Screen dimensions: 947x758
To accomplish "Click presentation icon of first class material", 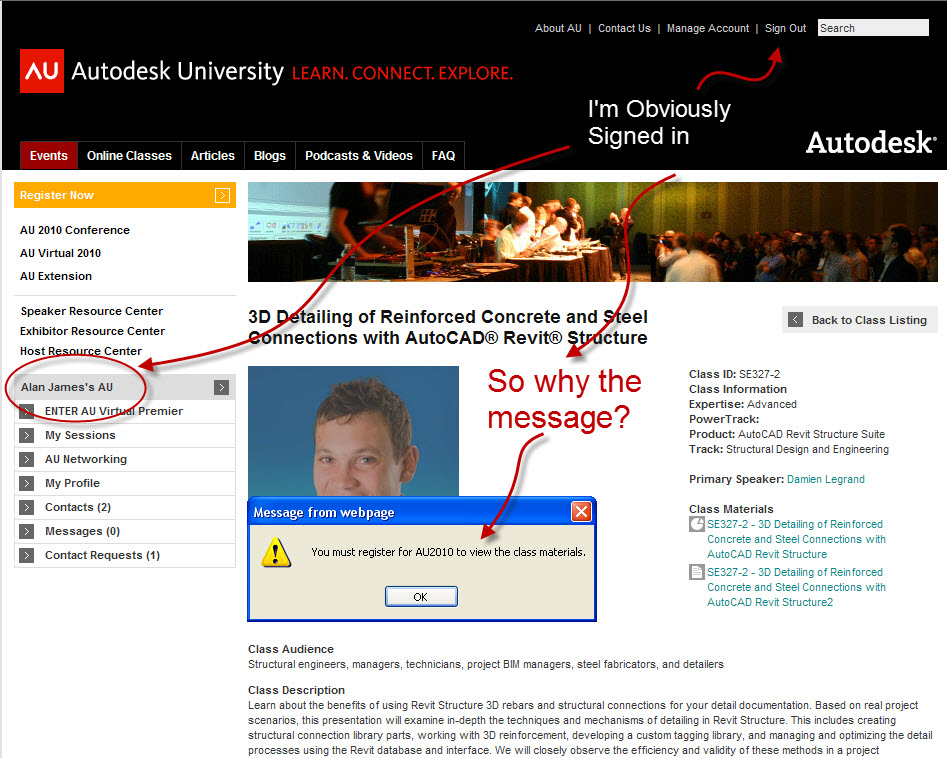I will click(x=697, y=524).
